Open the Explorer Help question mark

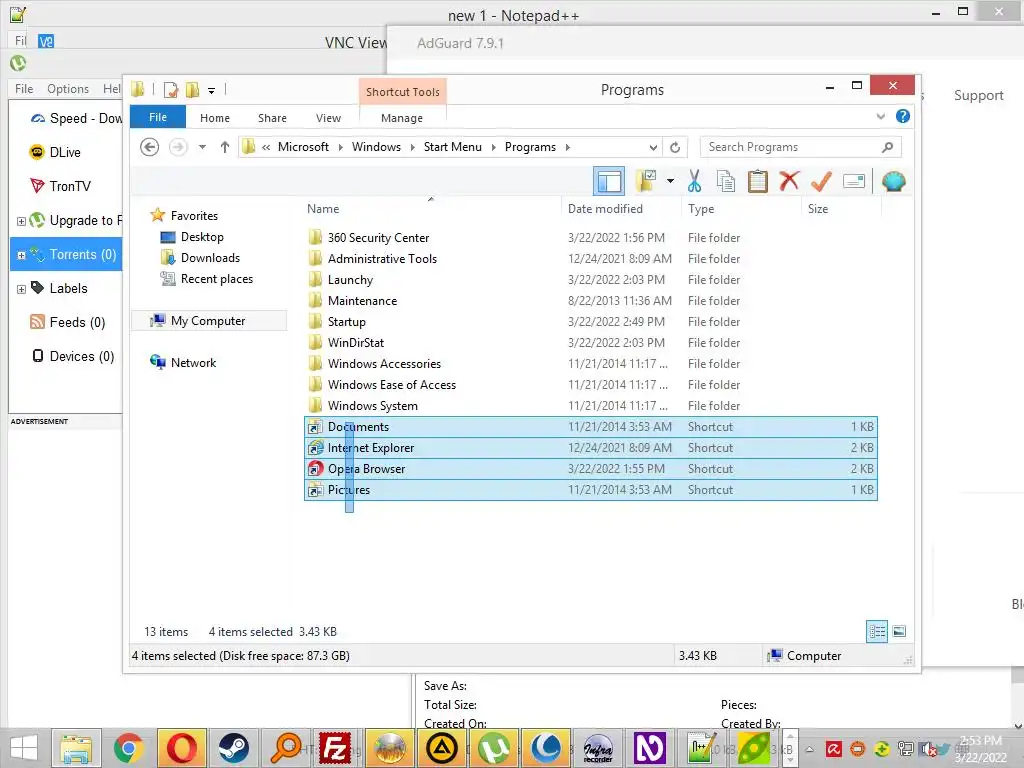tap(903, 116)
